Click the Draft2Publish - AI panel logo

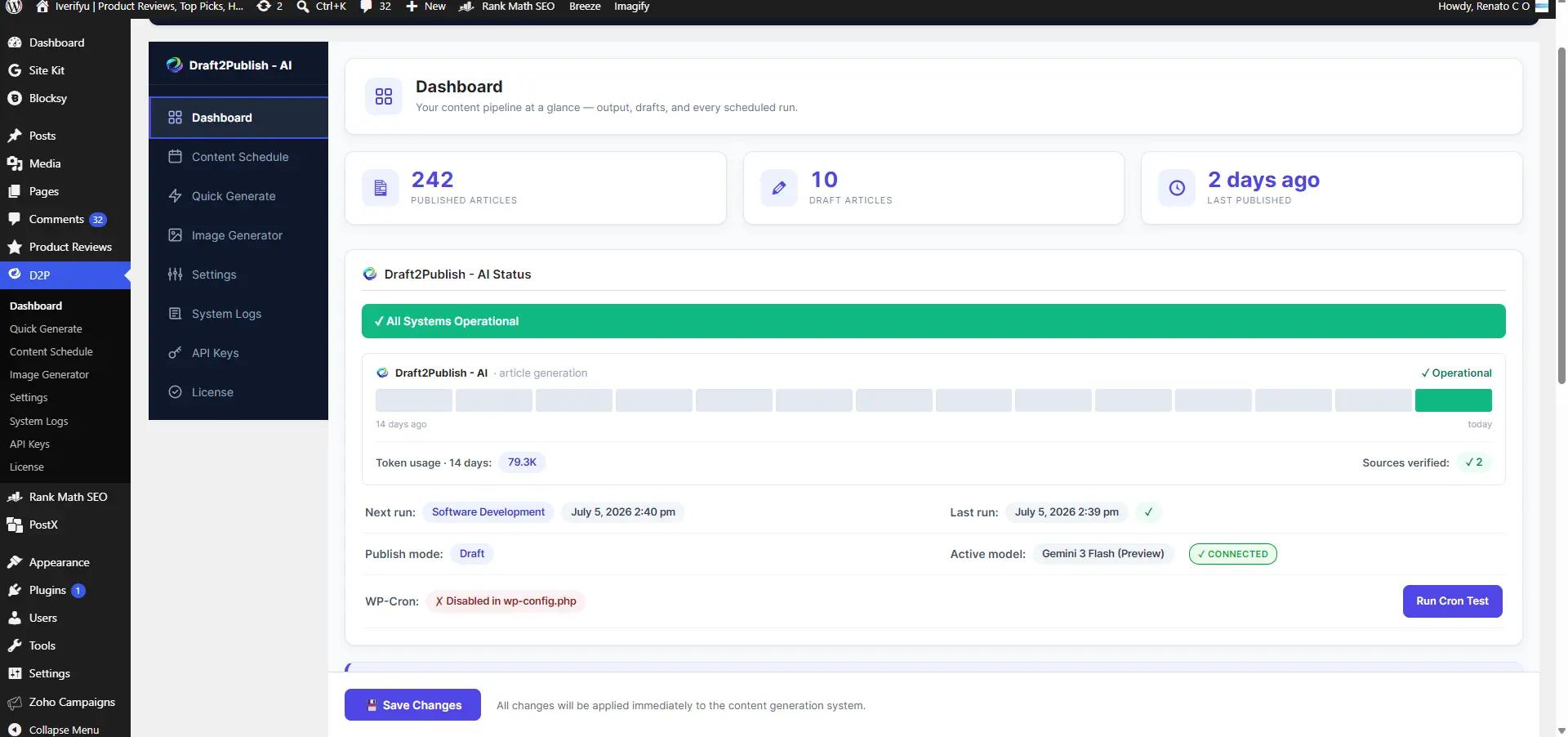(x=174, y=65)
